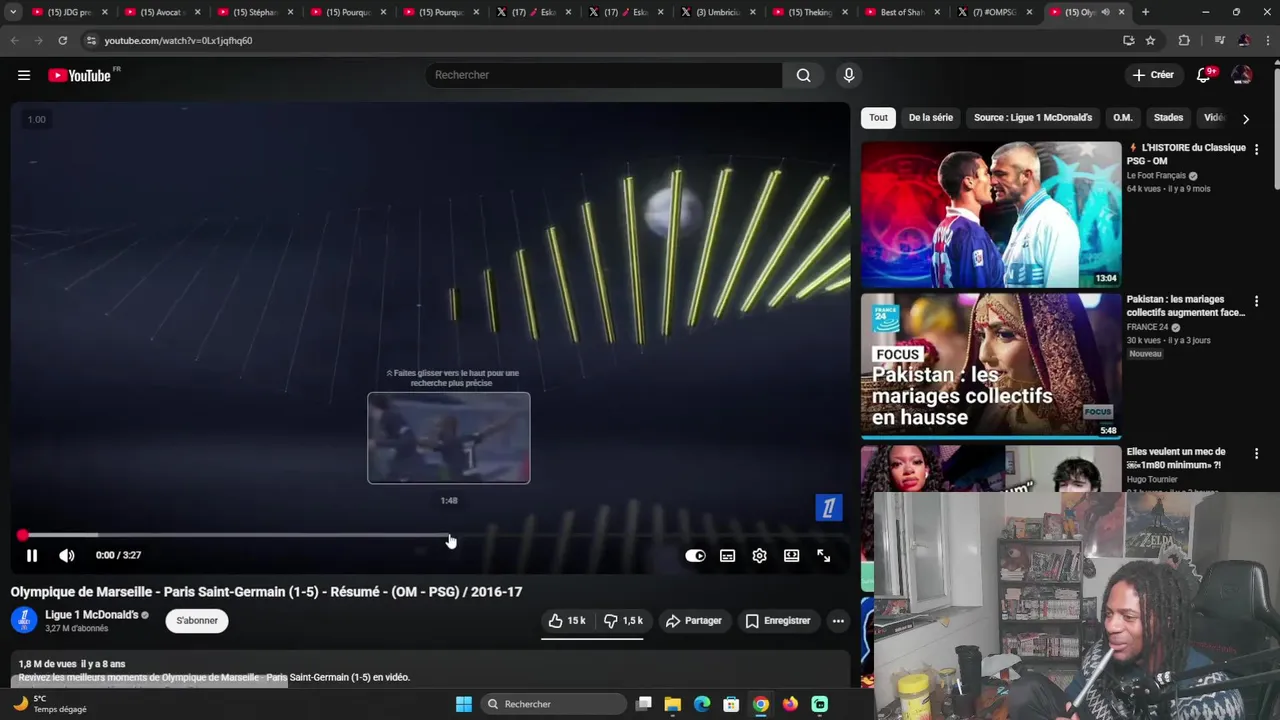Open options for L'HISTOIRE du Classique video
1280x720 pixels.
pos(1256,149)
